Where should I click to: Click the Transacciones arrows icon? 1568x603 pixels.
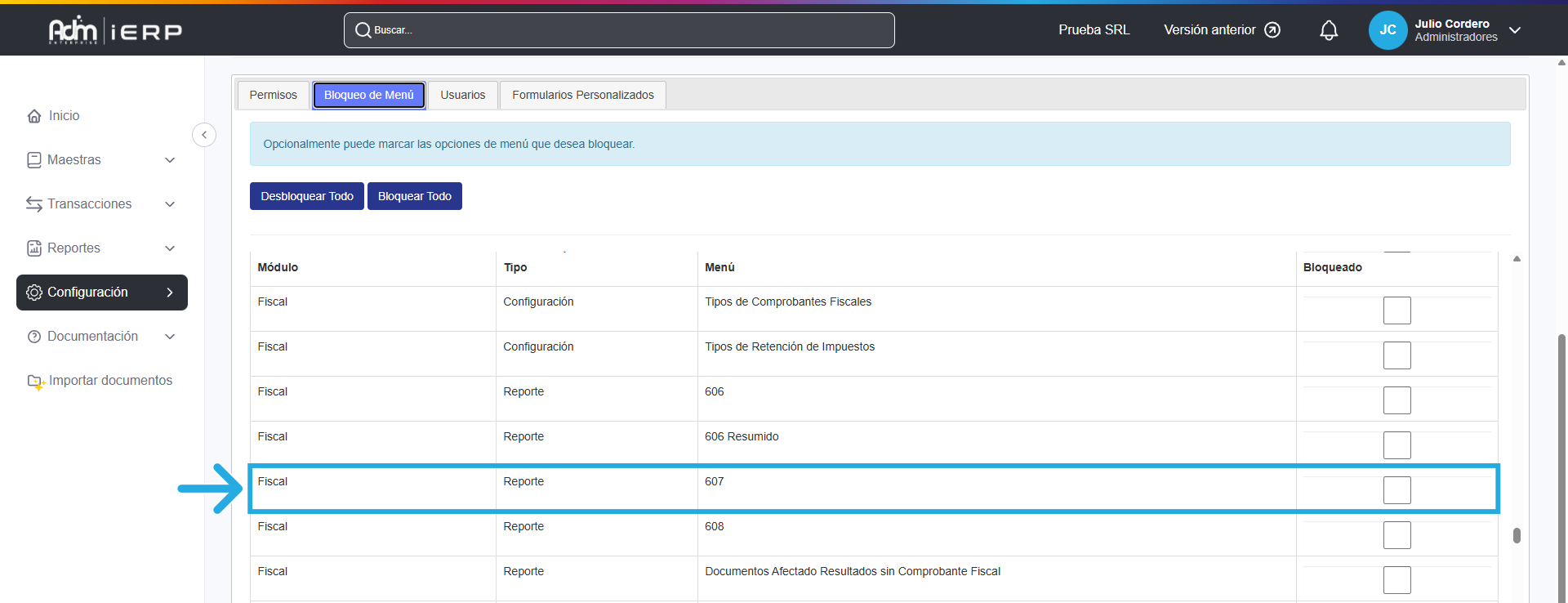point(34,204)
